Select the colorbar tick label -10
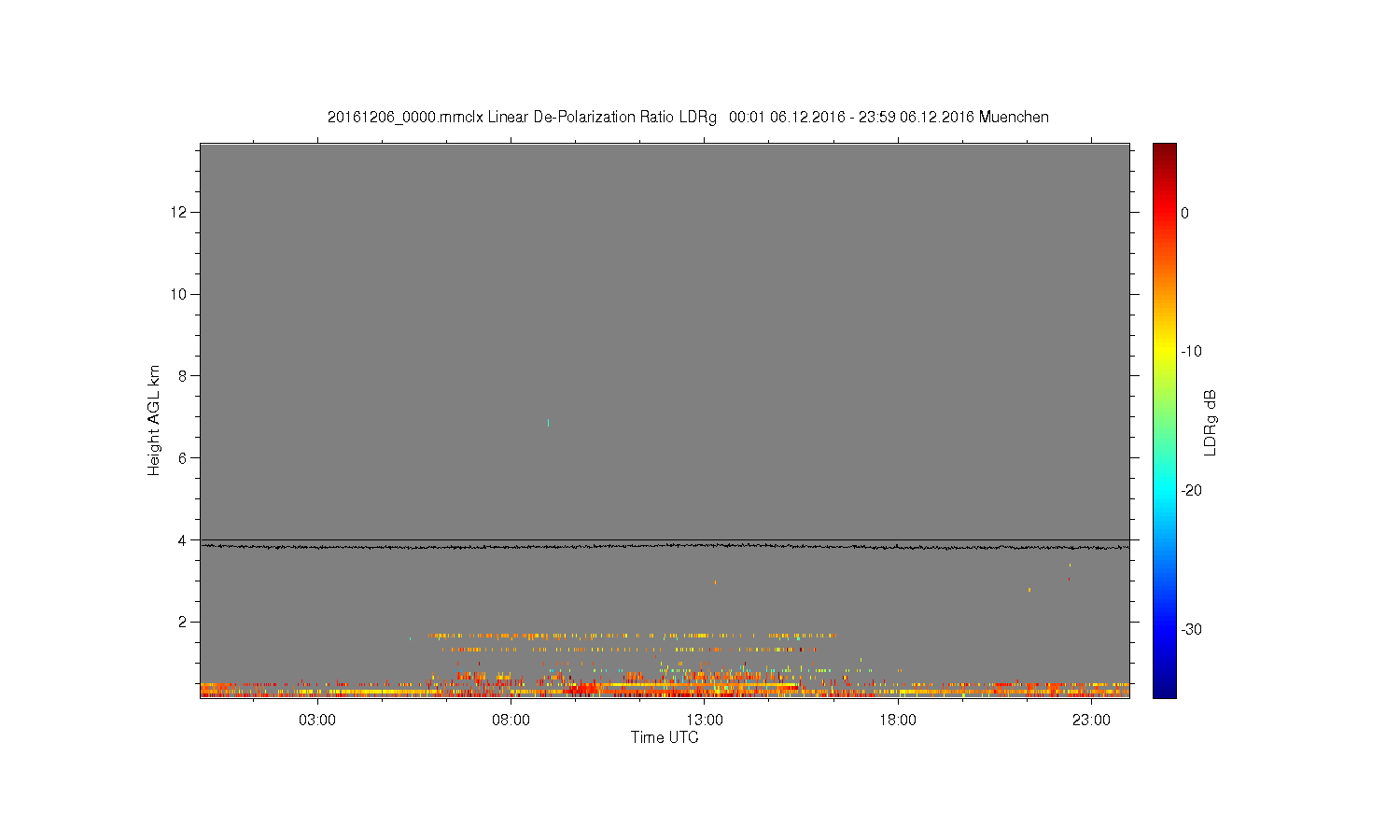The image size is (1400, 840). [1191, 352]
